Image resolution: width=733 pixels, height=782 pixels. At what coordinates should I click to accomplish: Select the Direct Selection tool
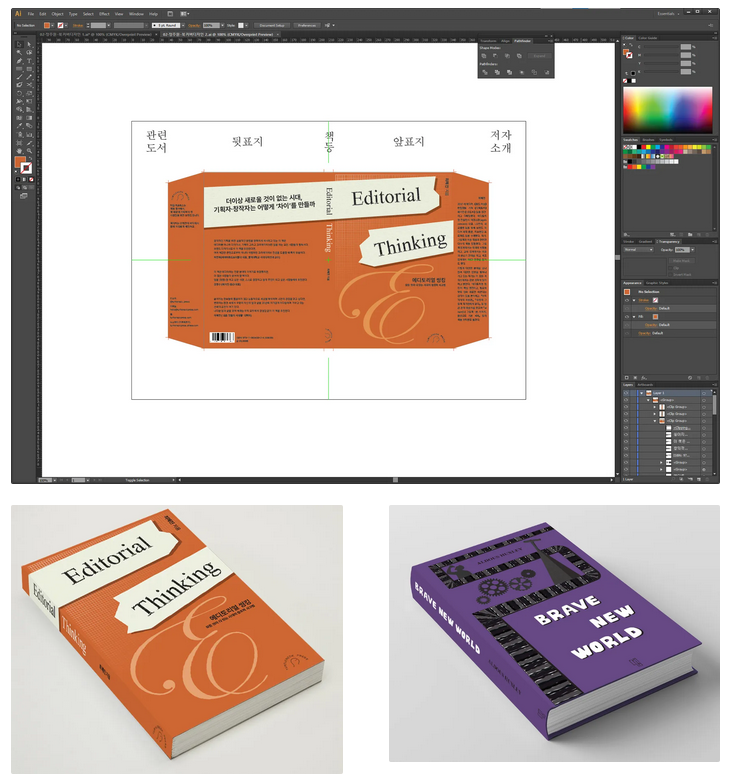pos(29,44)
